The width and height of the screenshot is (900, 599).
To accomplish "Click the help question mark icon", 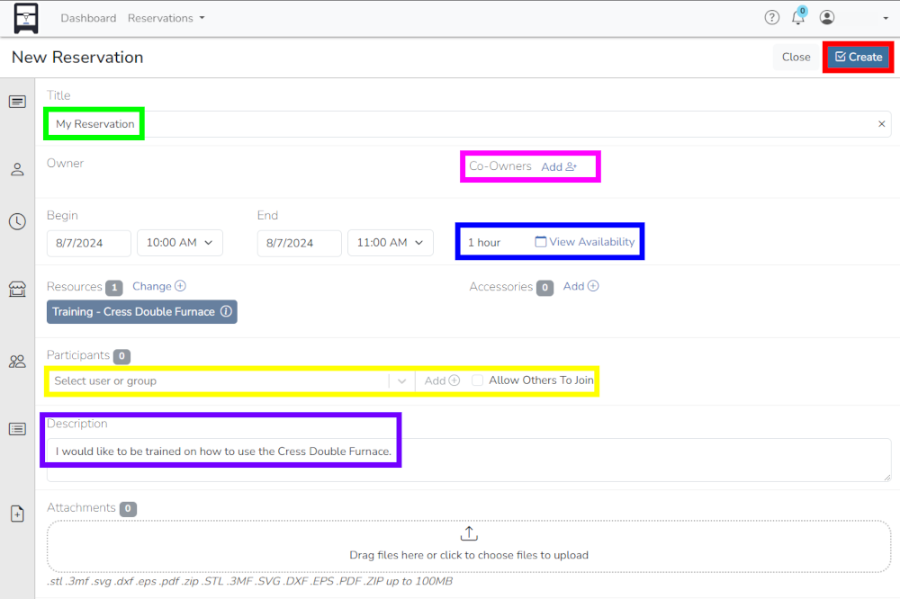I will coord(771,18).
